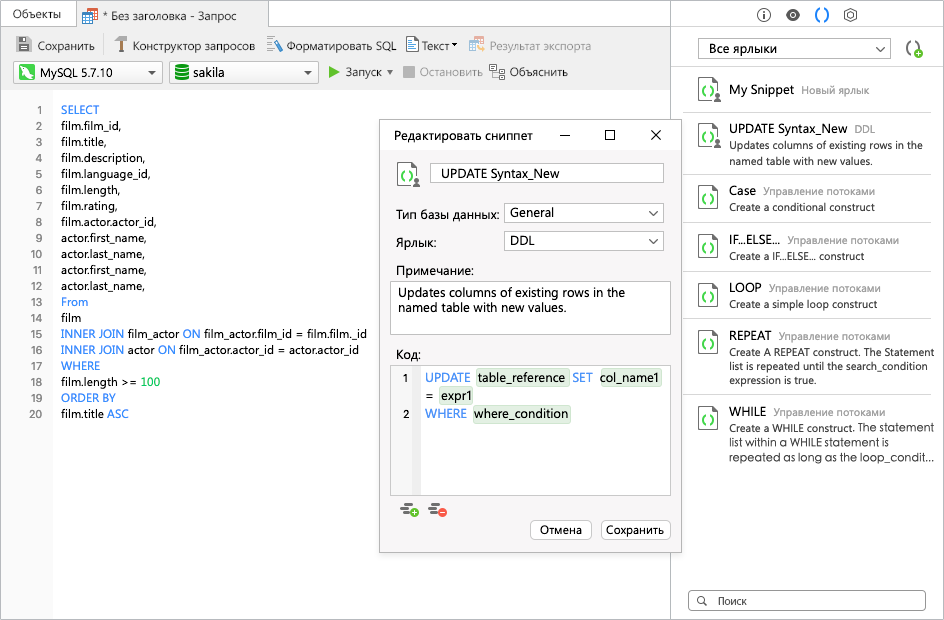Cancel editing with the Отмена button
944x620 pixels.
tap(560, 530)
